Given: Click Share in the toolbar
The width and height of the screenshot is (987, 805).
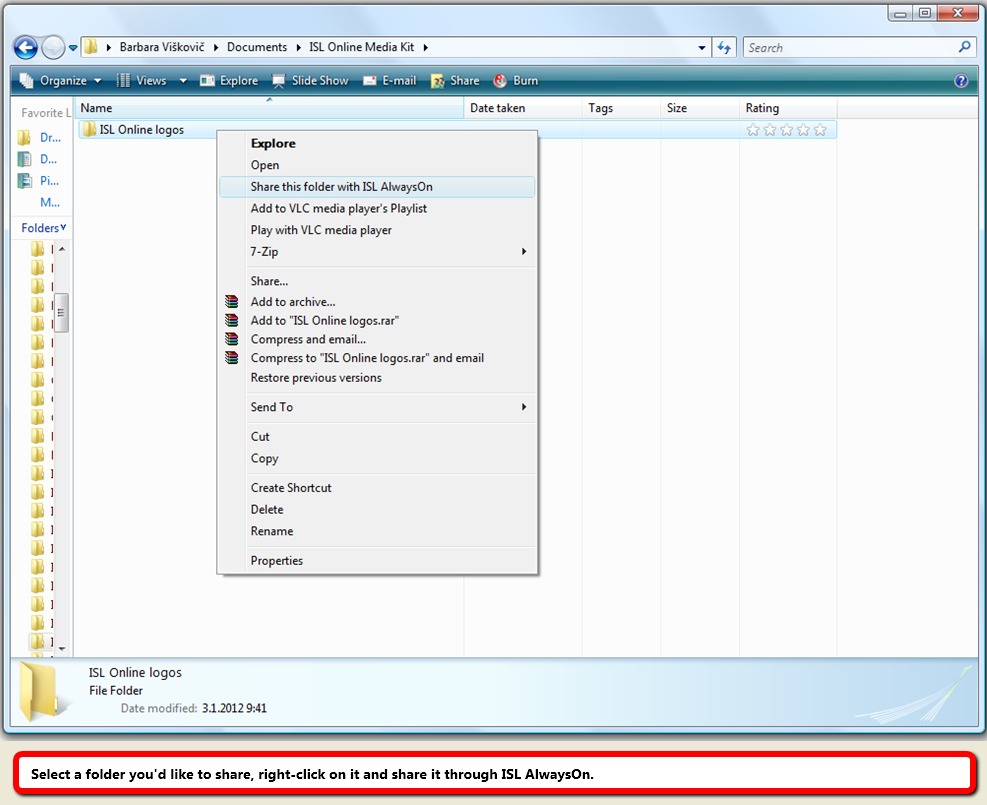Looking at the screenshot, I should click(455, 81).
